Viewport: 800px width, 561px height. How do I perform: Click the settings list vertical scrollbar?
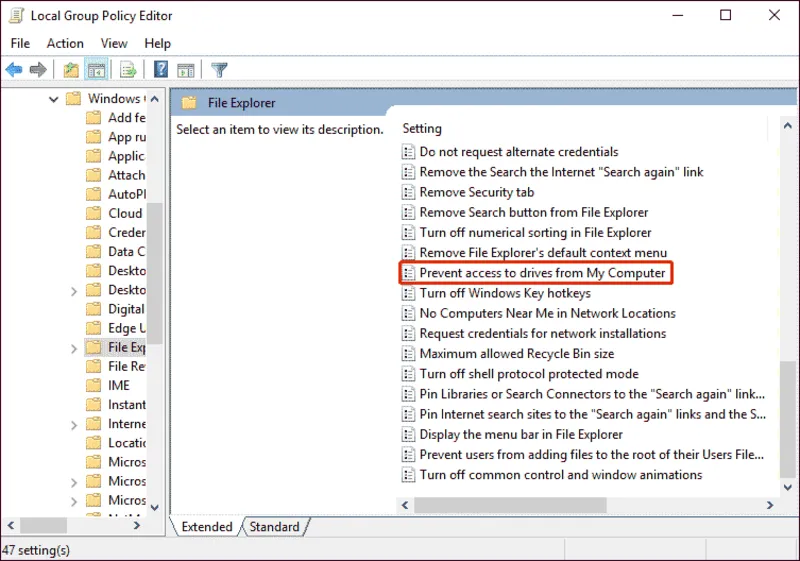(789, 300)
